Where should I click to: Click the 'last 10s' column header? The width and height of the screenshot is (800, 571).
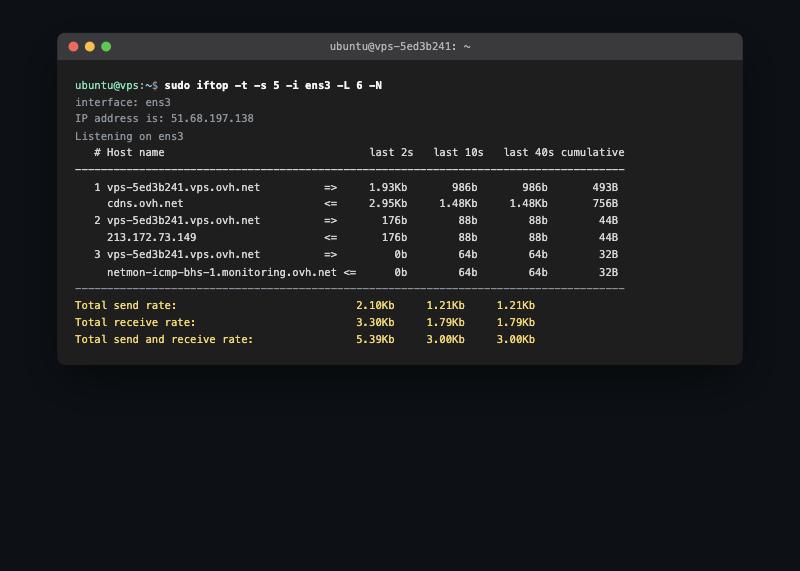pyautogui.click(x=458, y=152)
